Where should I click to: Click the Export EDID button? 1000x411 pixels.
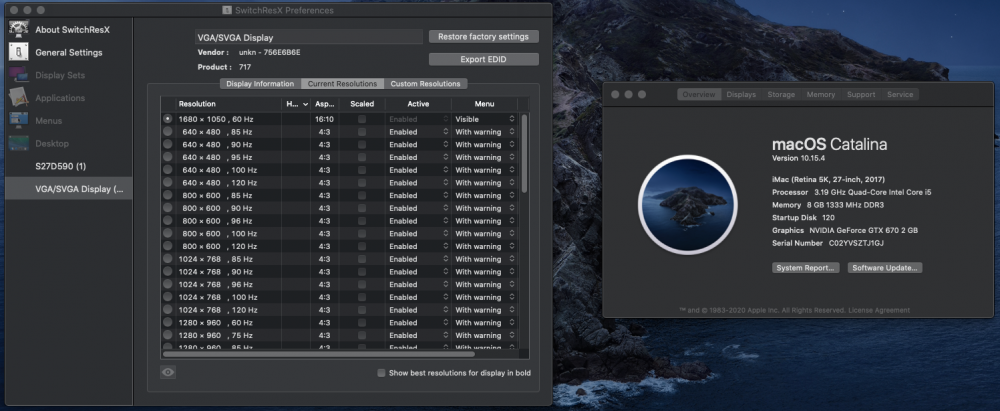[x=483, y=59]
